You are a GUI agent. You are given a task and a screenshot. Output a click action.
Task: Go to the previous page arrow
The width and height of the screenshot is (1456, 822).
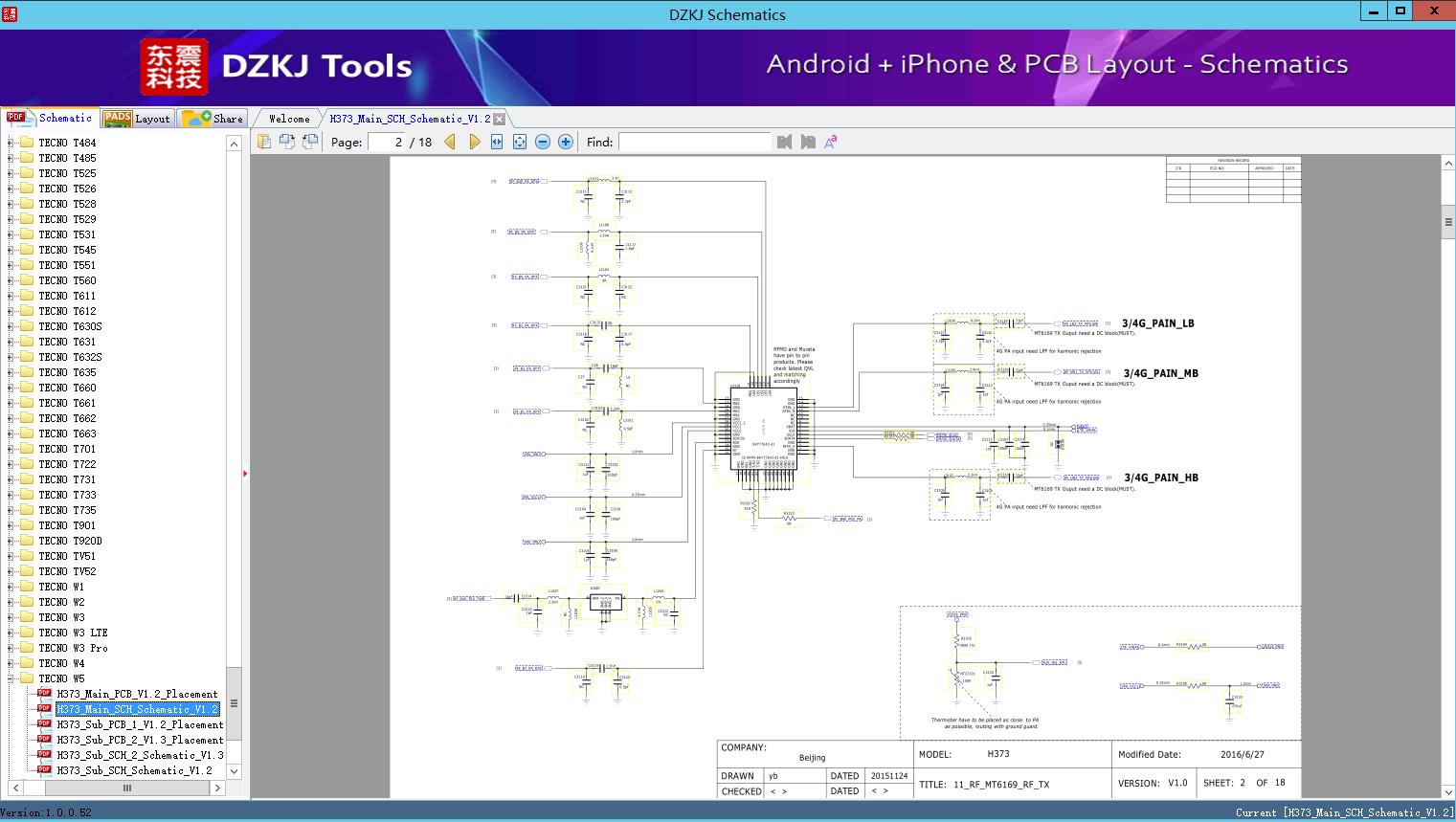point(450,142)
